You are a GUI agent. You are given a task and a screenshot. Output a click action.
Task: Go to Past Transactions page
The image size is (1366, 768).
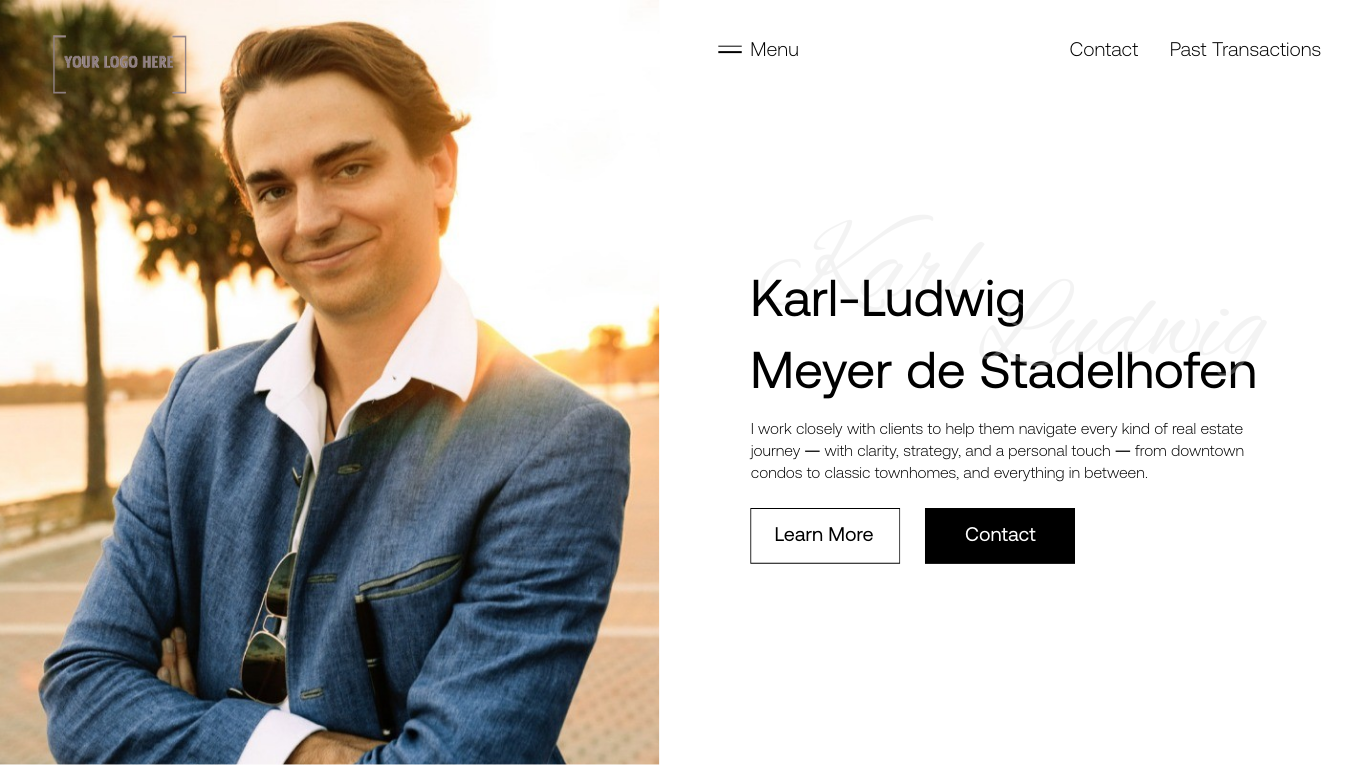click(x=1245, y=49)
